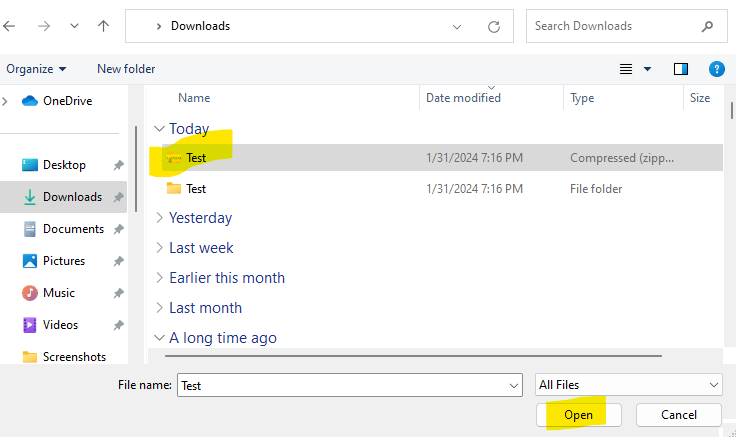Click the search magnifier icon
736x437 pixels.
708,27
